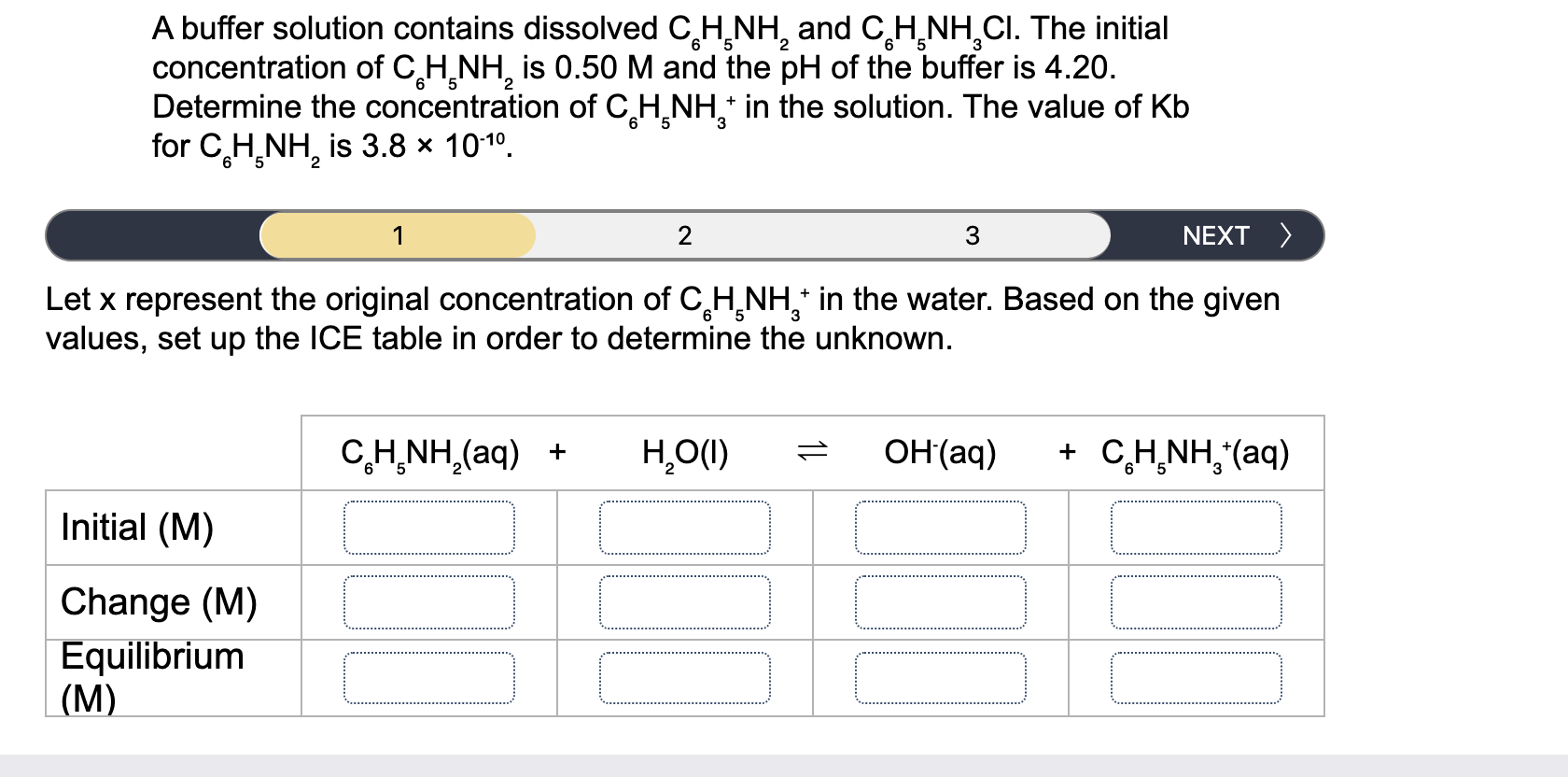The width and height of the screenshot is (1568, 777).
Task: Click the Initial concentration field for H2O
Action: tap(686, 529)
